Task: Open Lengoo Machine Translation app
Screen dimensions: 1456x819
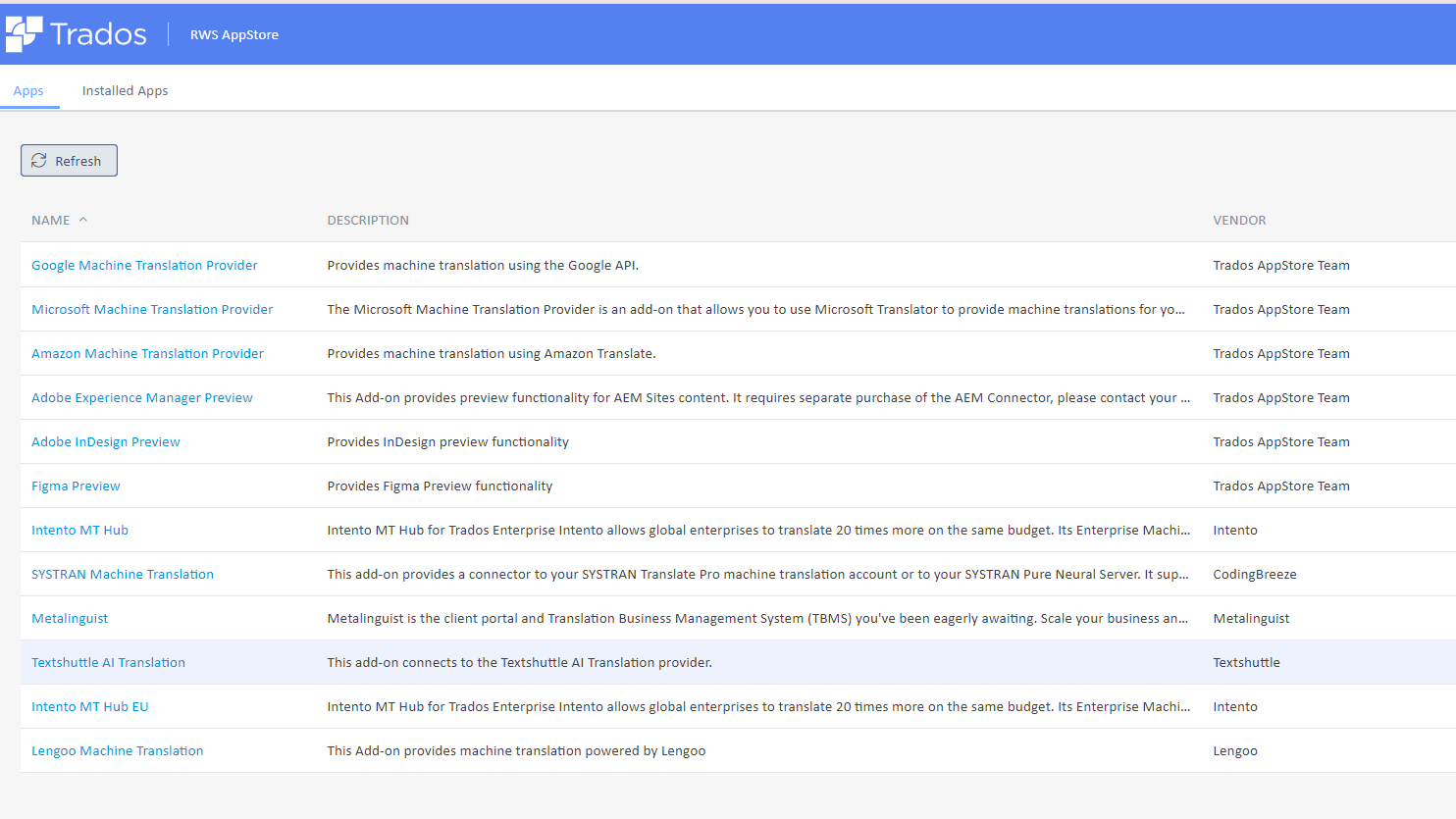Action: point(118,751)
